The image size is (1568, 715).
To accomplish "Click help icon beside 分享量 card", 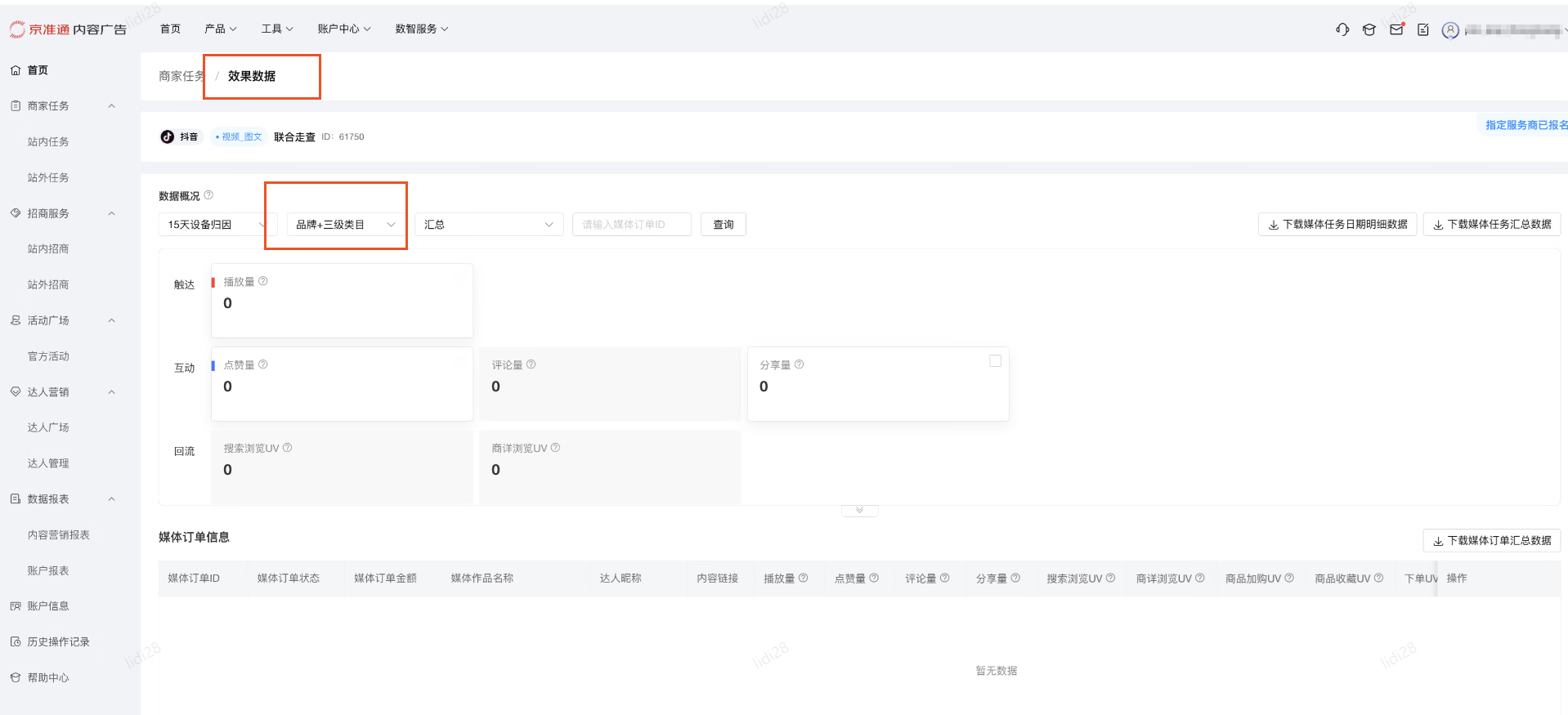I will 800,364.
